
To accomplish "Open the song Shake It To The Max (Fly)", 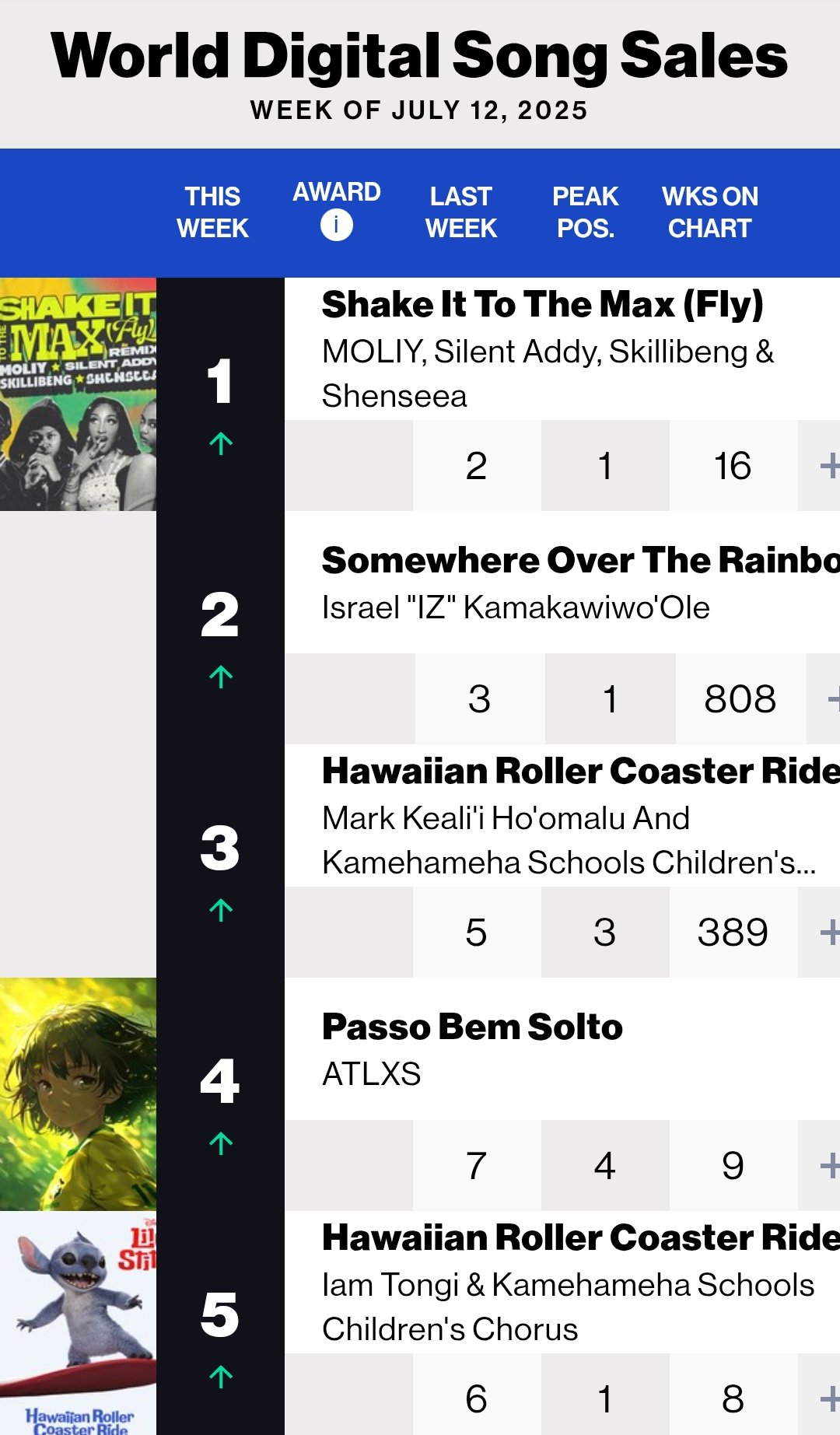I will pos(543,304).
